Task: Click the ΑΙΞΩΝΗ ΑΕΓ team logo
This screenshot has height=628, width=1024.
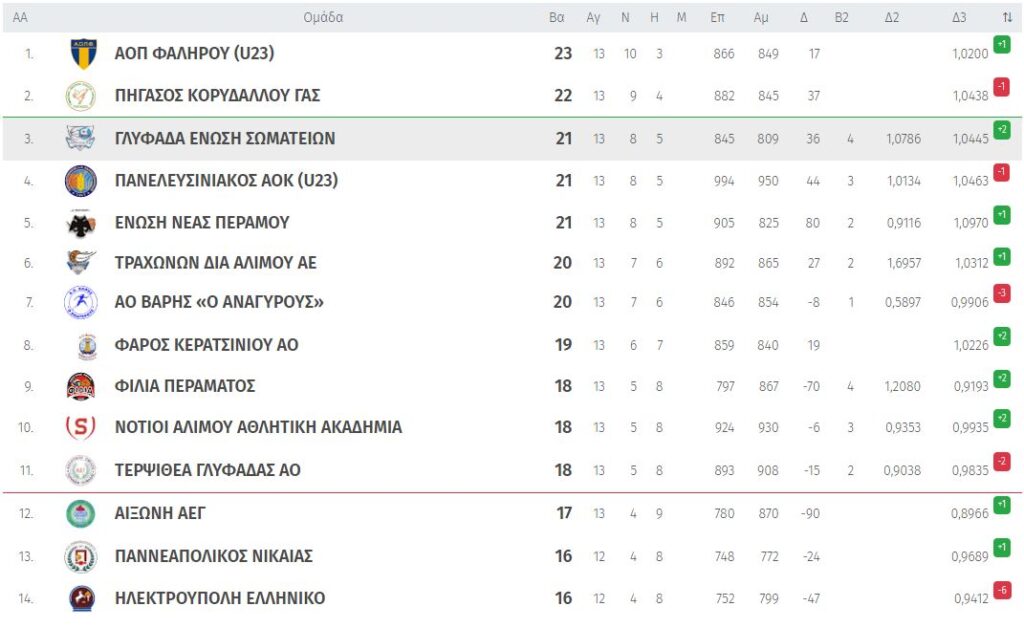Action: pyautogui.click(x=80, y=514)
